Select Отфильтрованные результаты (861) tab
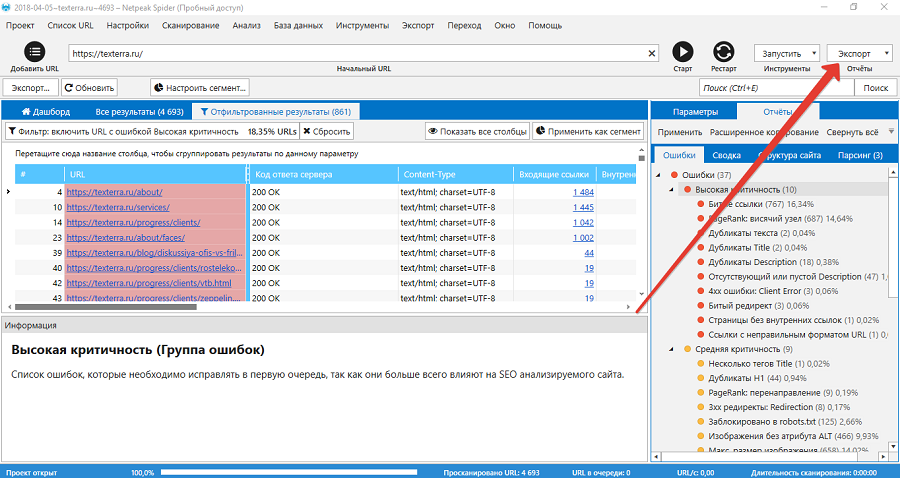 pos(275,111)
